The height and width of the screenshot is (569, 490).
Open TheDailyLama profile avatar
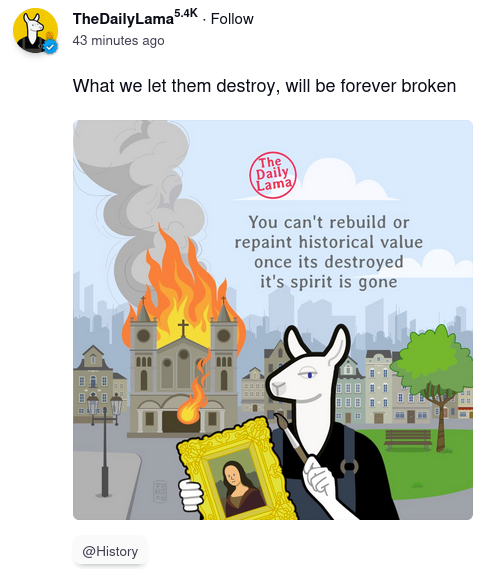point(35,30)
